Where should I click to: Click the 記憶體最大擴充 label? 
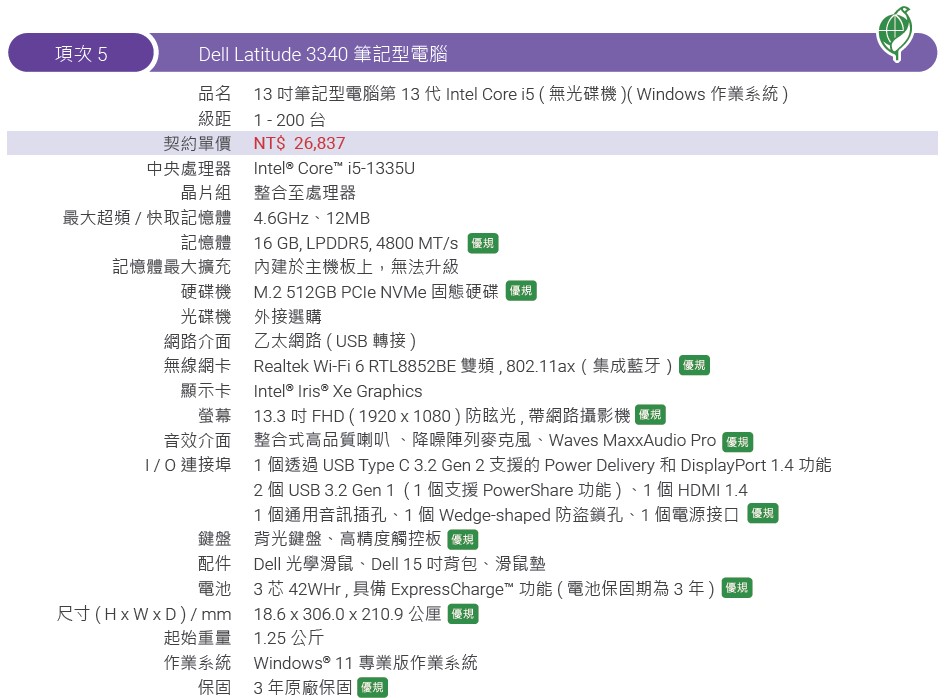point(172,266)
